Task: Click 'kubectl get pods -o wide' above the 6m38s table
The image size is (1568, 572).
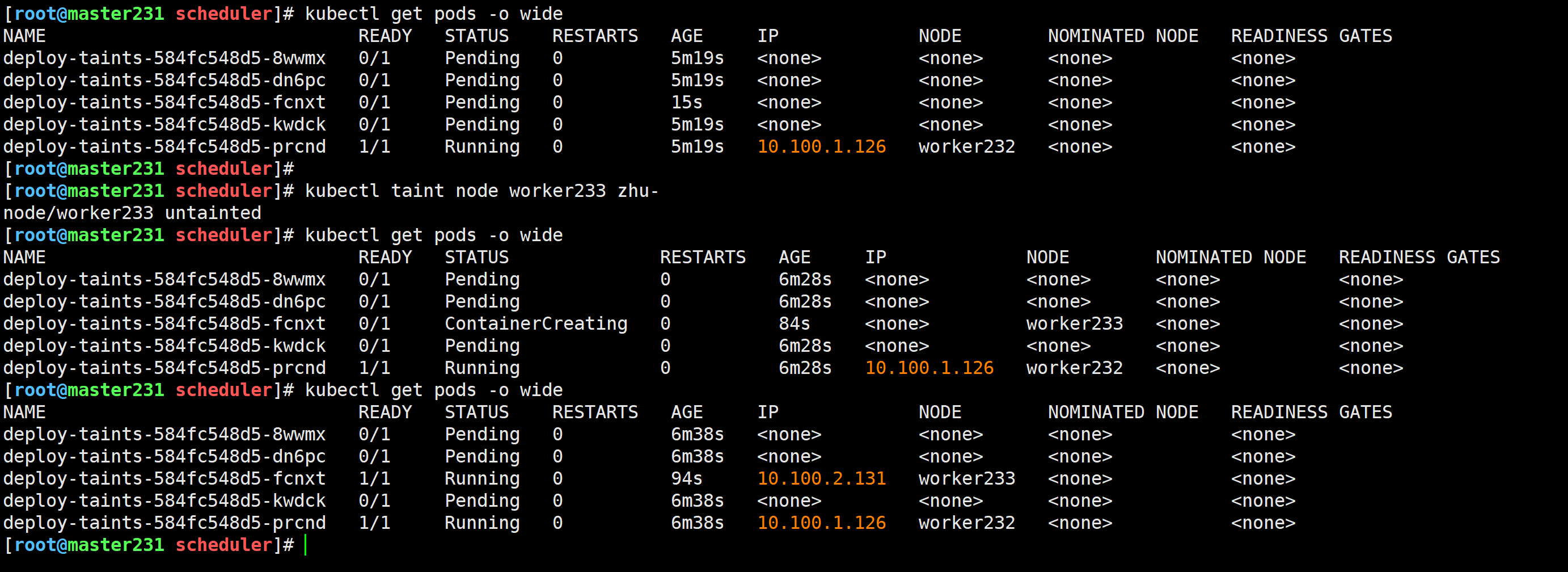Action: tap(433, 390)
